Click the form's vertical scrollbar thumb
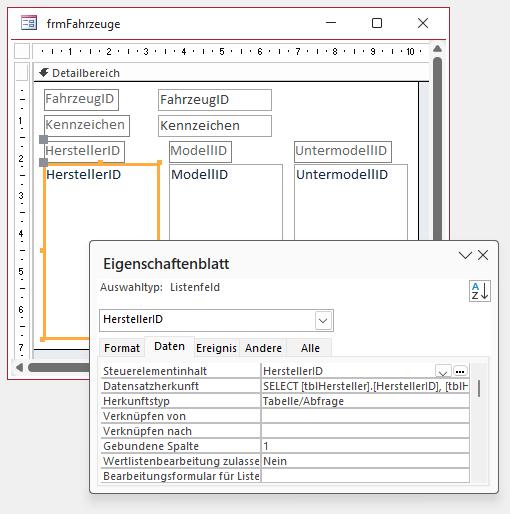The height and width of the screenshot is (514, 510). tap(438, 148)
